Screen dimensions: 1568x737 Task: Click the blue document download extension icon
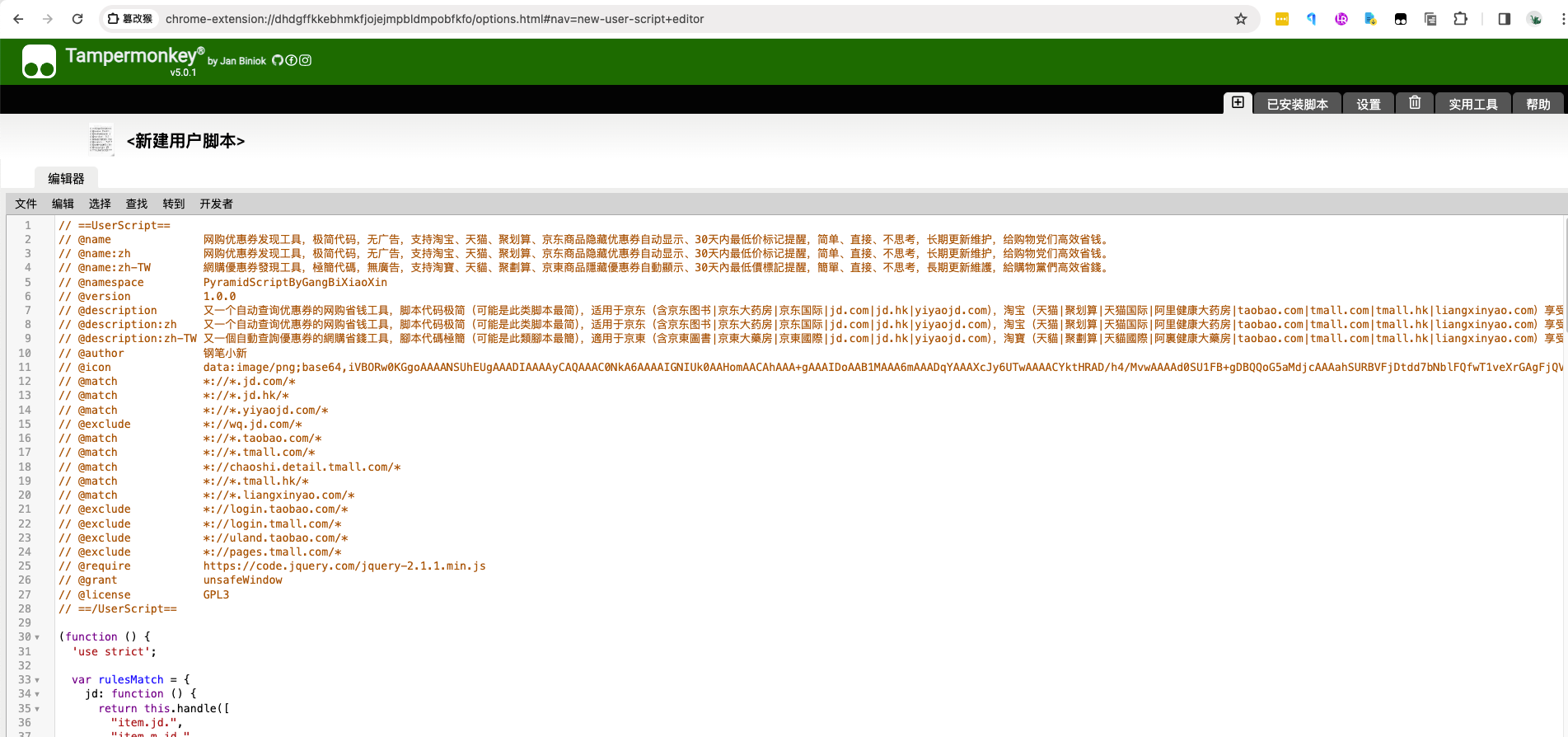click(x=1371, y=19)
